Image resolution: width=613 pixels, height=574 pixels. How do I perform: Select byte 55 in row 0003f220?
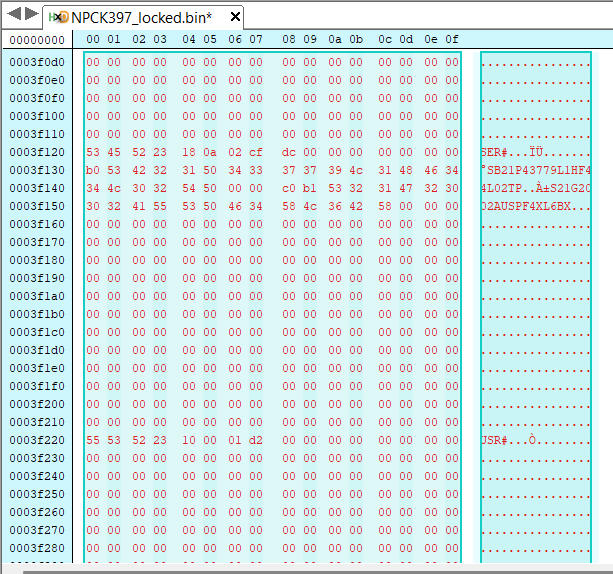tap(93, 440)
